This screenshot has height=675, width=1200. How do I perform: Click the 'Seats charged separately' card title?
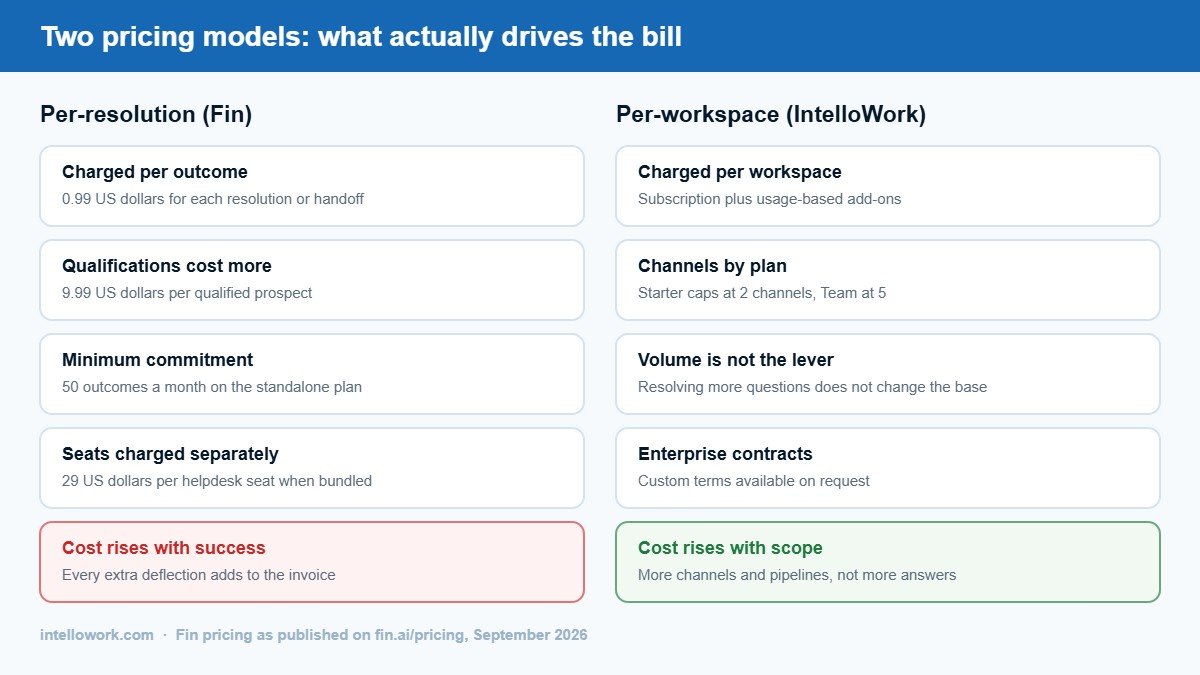coord(170,454)
